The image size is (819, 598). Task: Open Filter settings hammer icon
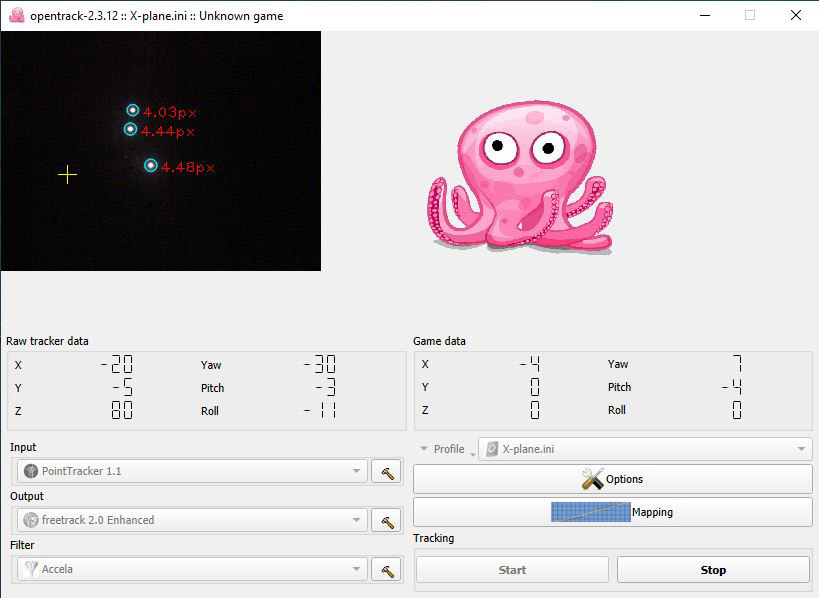pos(385,570)
